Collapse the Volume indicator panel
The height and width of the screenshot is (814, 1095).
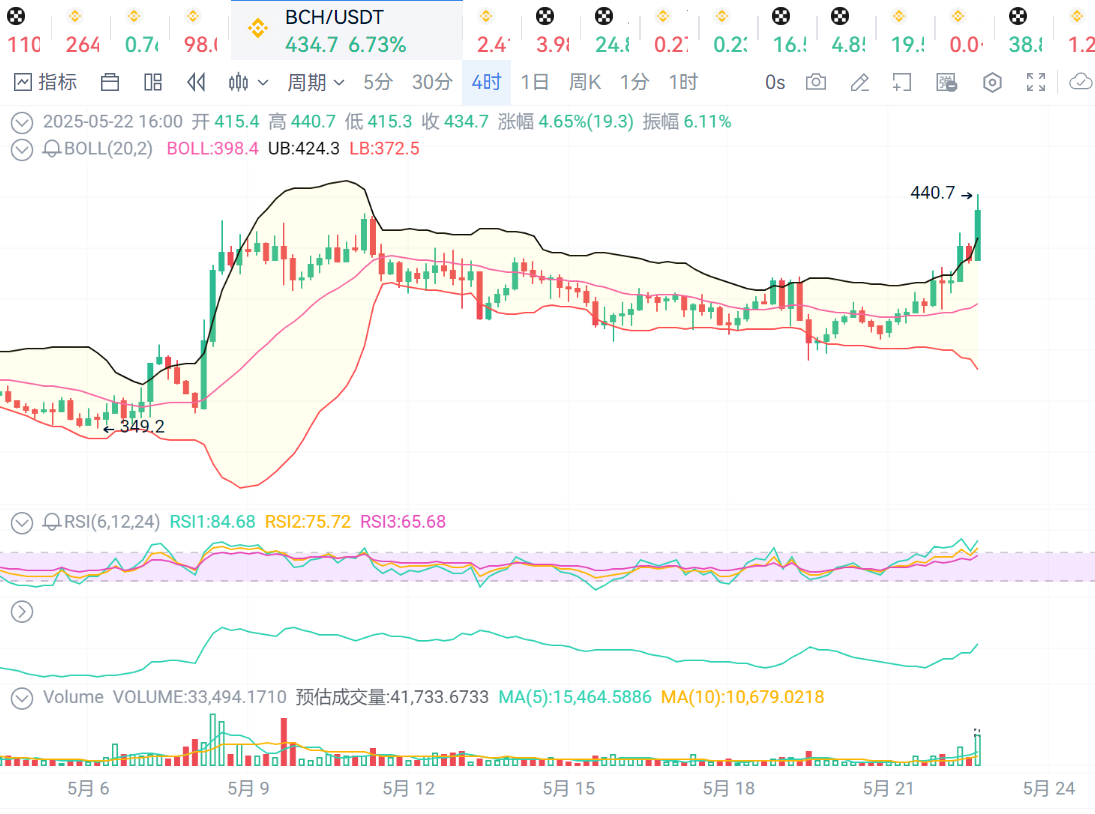tap(22, 697)
